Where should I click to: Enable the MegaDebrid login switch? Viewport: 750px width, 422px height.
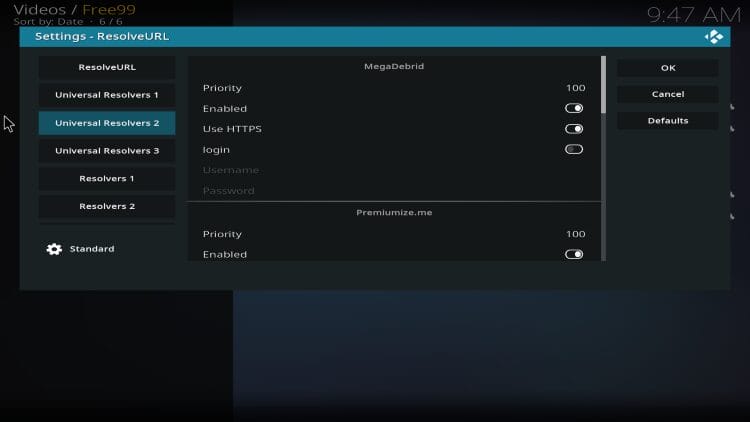pos(574,149)
